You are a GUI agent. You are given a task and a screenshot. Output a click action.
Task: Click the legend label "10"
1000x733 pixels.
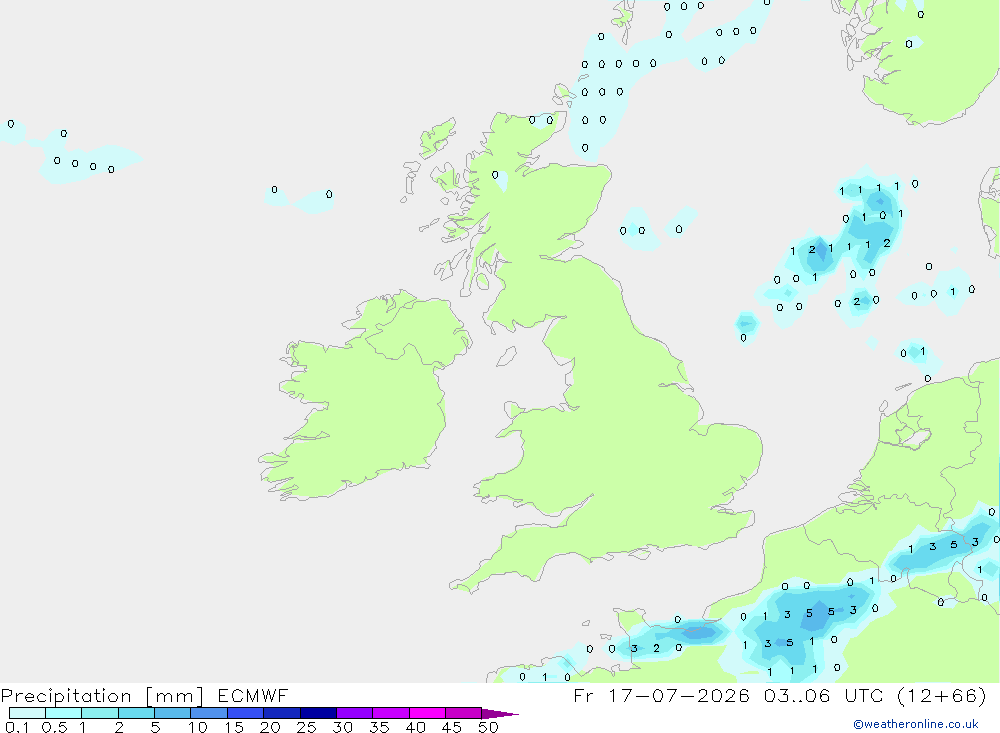pos(198,727)
